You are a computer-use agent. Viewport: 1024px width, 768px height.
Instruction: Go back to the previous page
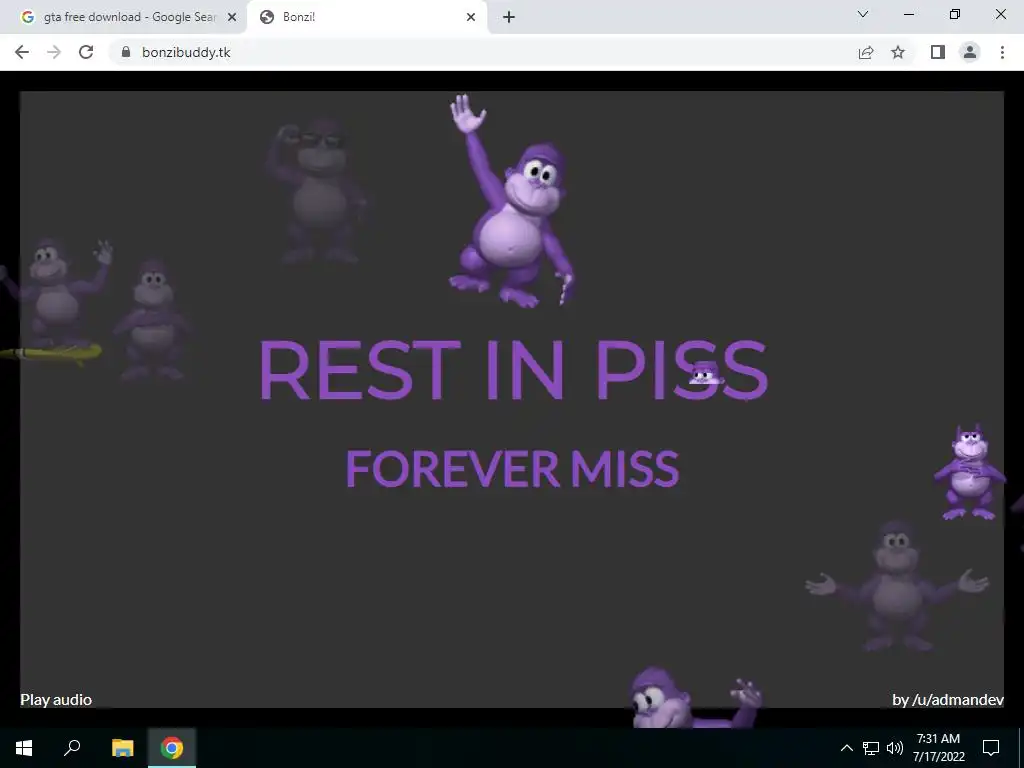pyautogui.click(x=22, y=52)
